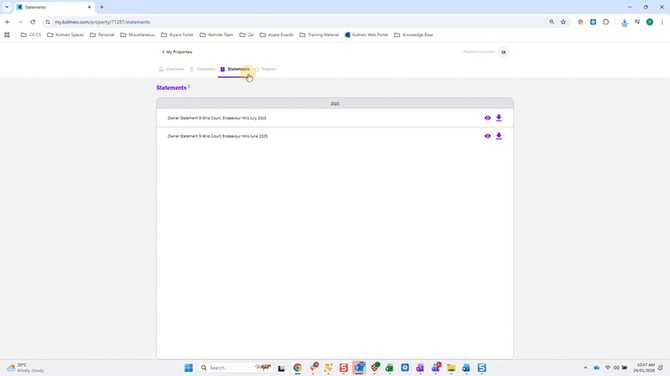670x376 pixels.
Task: Open the Training Material bookmarks folder
Action: point(319,35)
